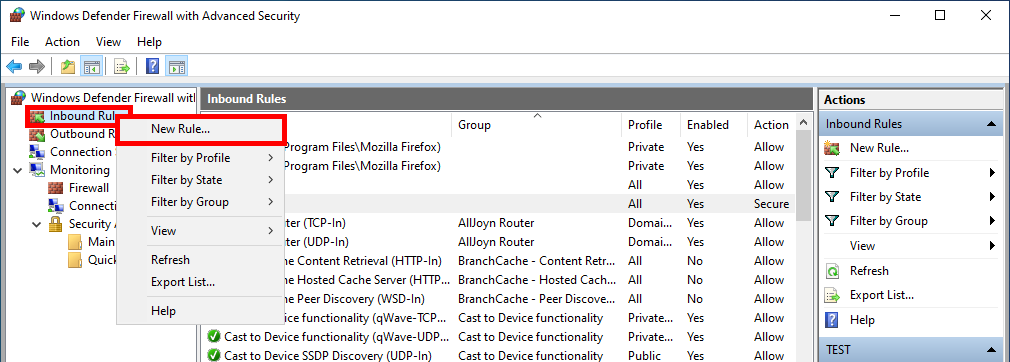Click the gray Forward arrow in the toolbar
Screen dimensions: 1010x362
pyautogui.click(x=37, y=66)
